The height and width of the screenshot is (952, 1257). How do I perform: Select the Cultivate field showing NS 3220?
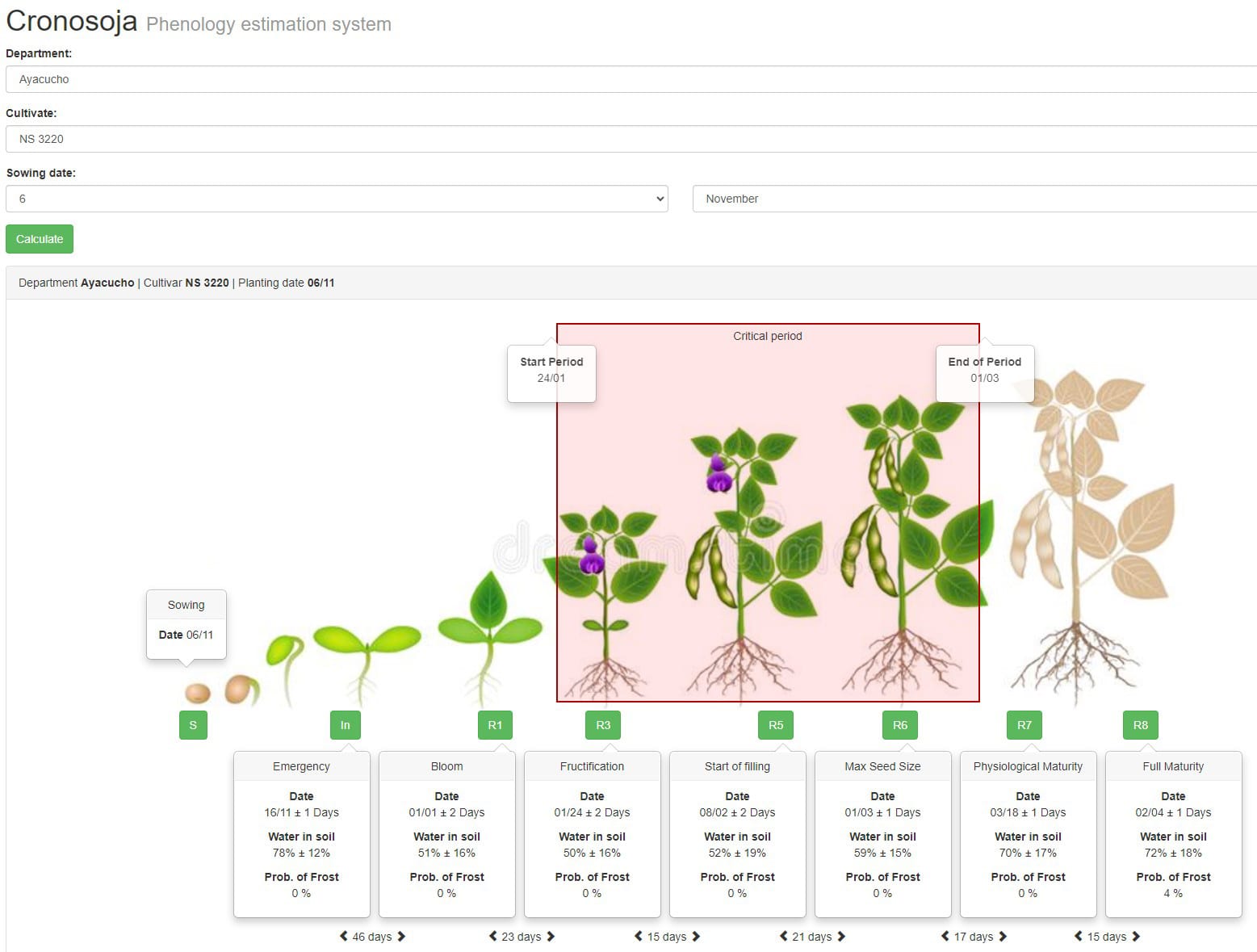click(628, 139)
